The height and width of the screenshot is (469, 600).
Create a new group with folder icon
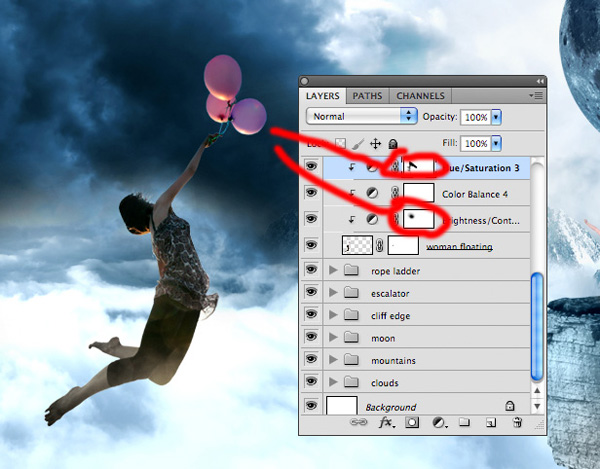pos(464,422)
